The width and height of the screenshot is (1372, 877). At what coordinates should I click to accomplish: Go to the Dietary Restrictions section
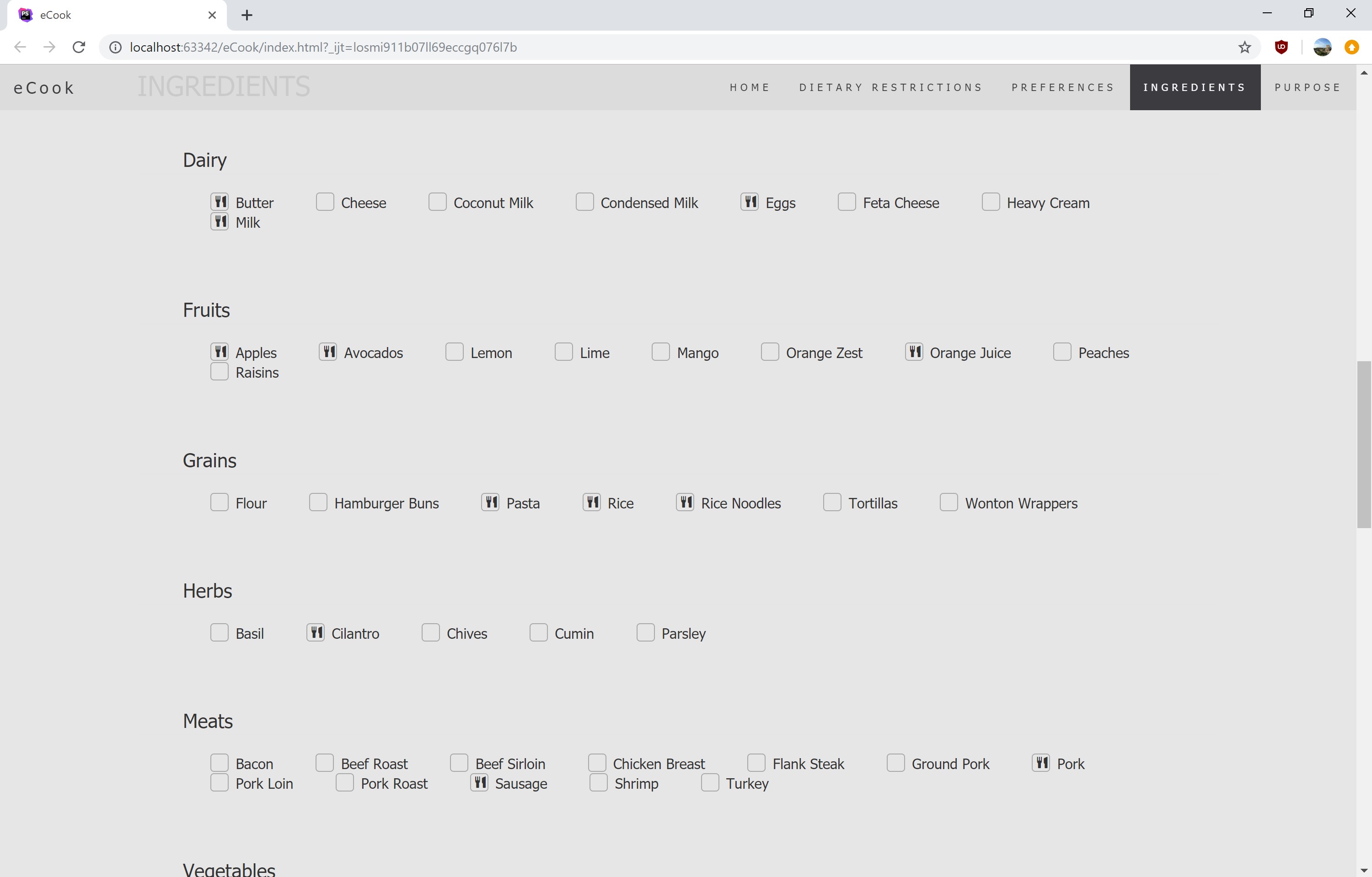coord(890,87)
